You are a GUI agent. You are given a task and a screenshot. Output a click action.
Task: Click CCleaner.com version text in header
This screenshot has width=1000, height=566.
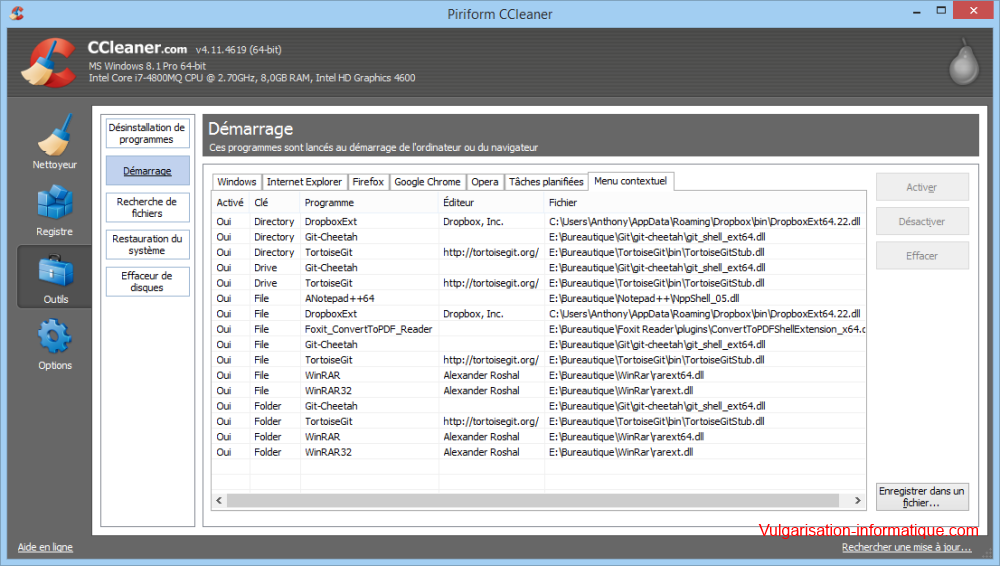click(184, 48)
